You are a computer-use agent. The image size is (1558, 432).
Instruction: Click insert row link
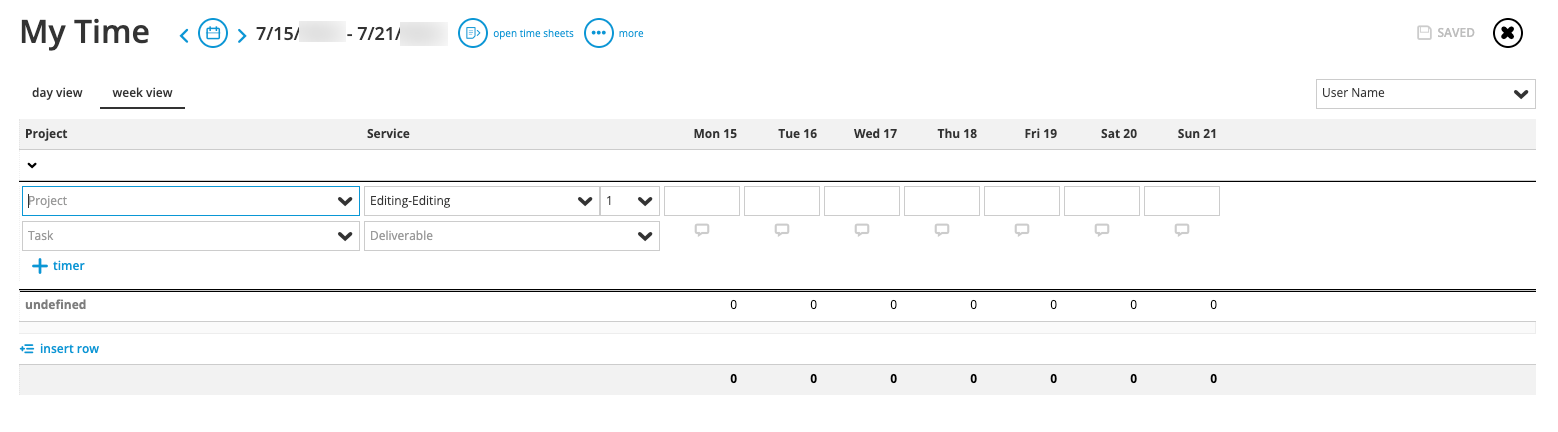[60, 349]
